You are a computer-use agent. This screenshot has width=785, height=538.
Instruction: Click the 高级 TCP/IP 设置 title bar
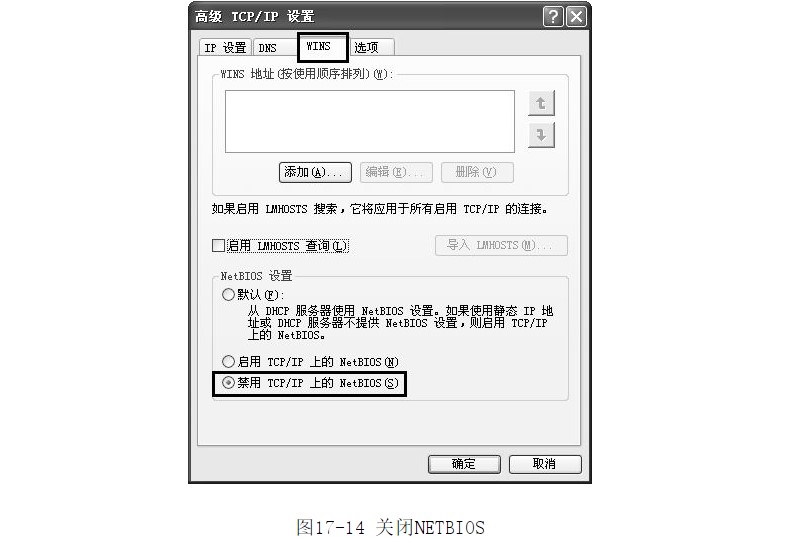click(x=365, y=17)
